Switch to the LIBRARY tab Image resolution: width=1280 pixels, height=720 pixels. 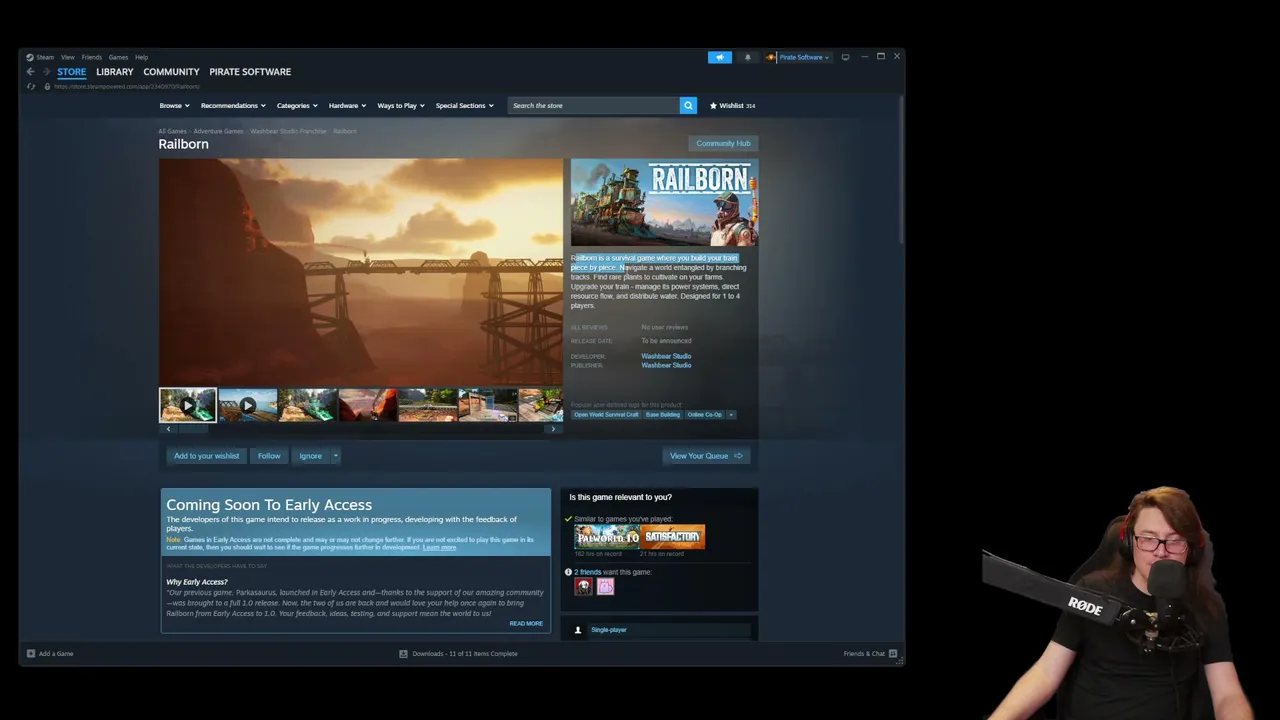click(x=115, y=72)
